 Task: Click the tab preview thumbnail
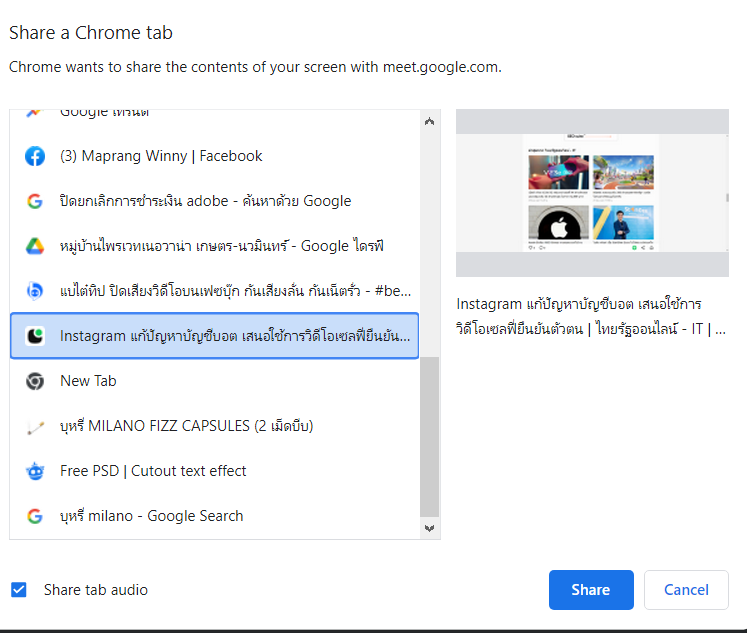click(x=592, y=193)
